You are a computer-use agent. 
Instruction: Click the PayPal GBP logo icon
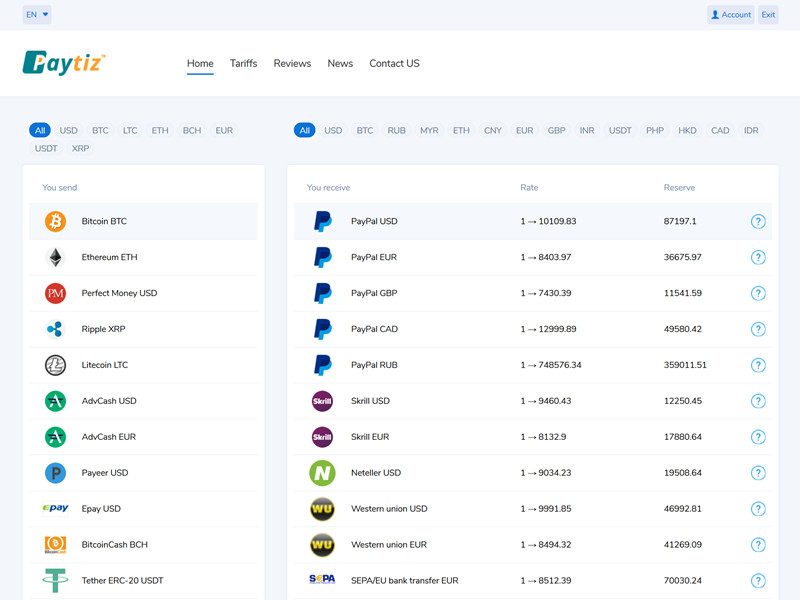coord(322,293)
